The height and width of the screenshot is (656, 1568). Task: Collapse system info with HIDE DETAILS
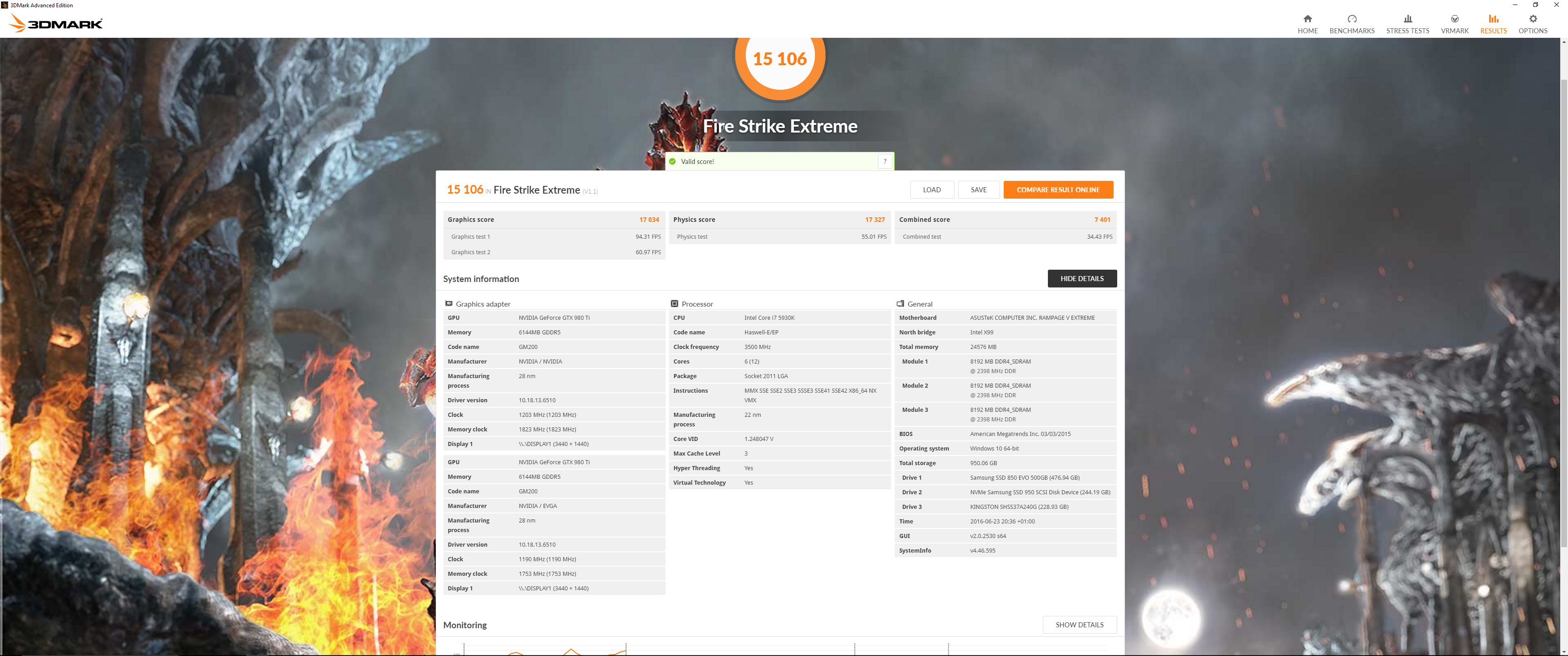(x=1082, y=279)
